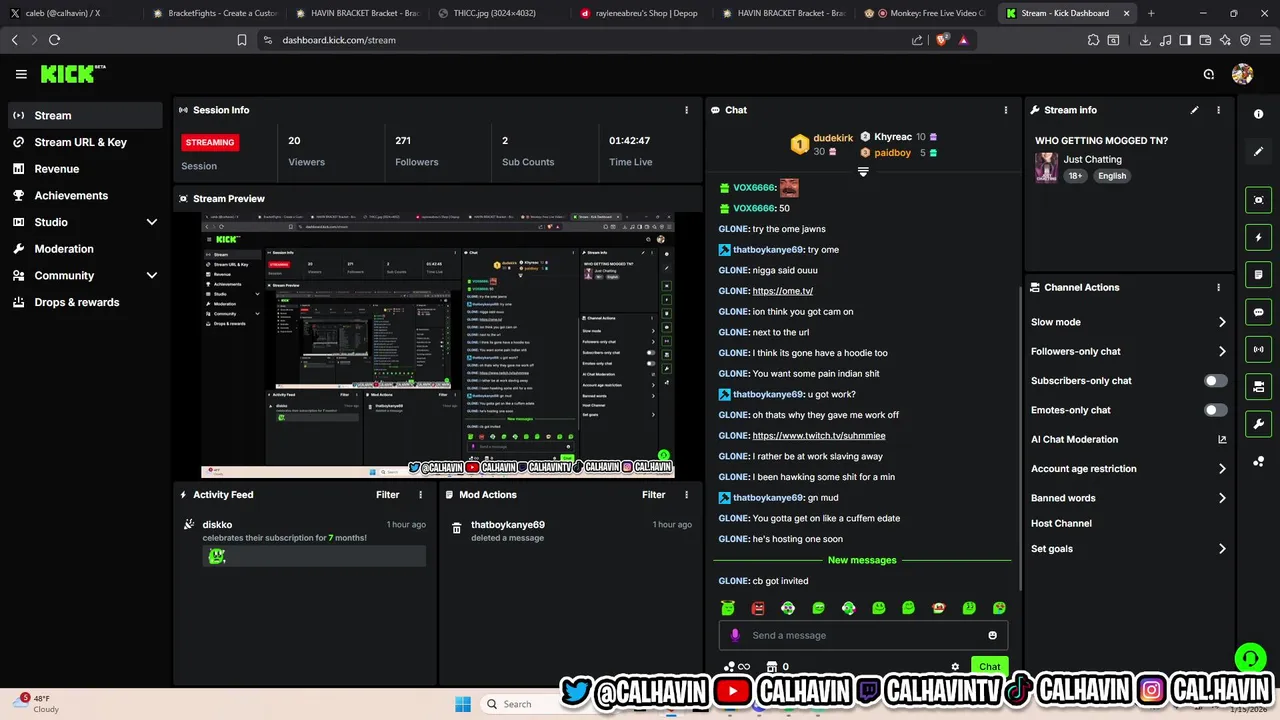The width and height of the screenshot is (1280, 720).
Task: Click the icon left of the avatar
Action: pyautogui.click(x=1209, y=74)
